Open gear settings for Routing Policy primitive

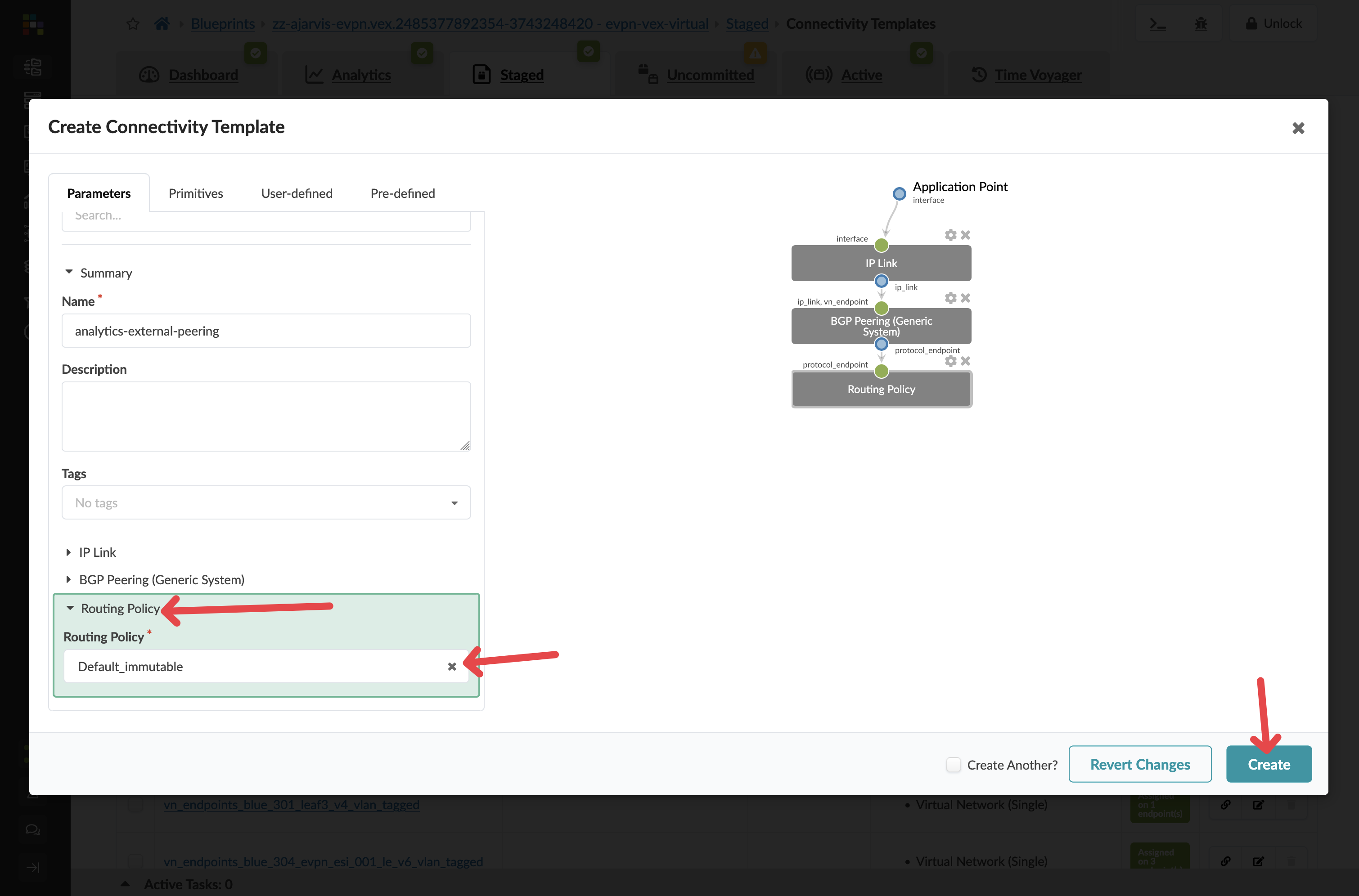[x=950, y=361]
